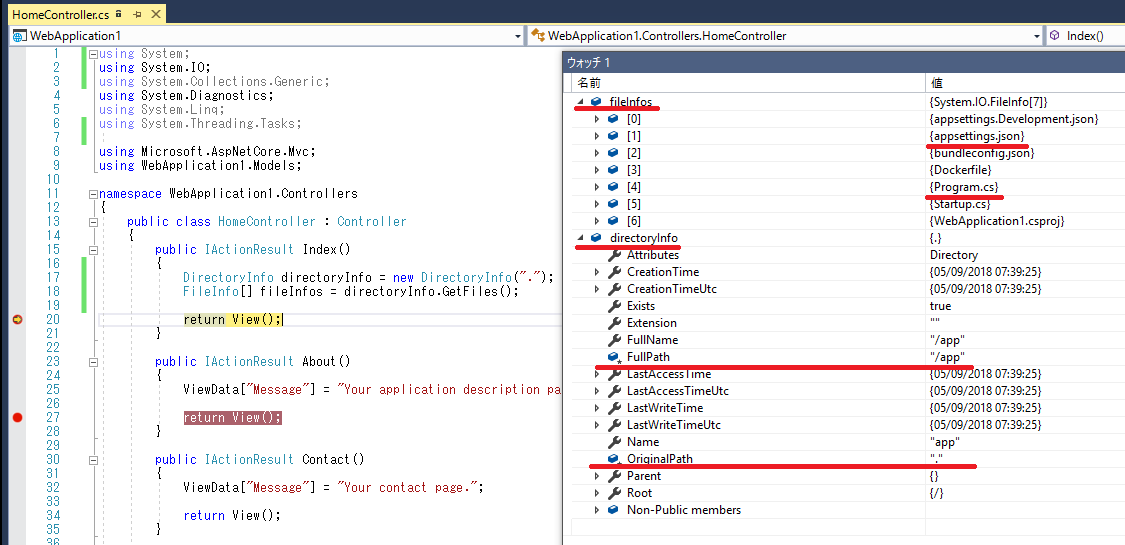Select the HomeController.cs document tab
1125x545 pixels.
(60, 15)
